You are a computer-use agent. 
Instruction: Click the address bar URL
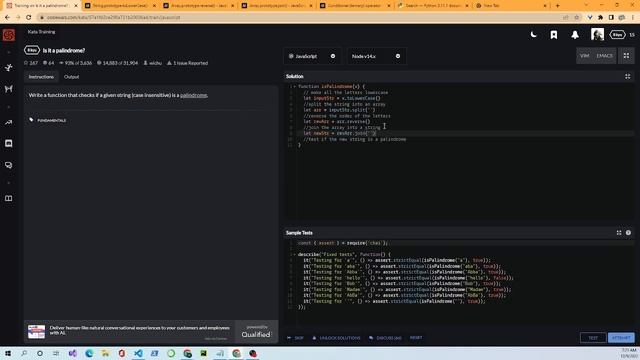[113, 18]
